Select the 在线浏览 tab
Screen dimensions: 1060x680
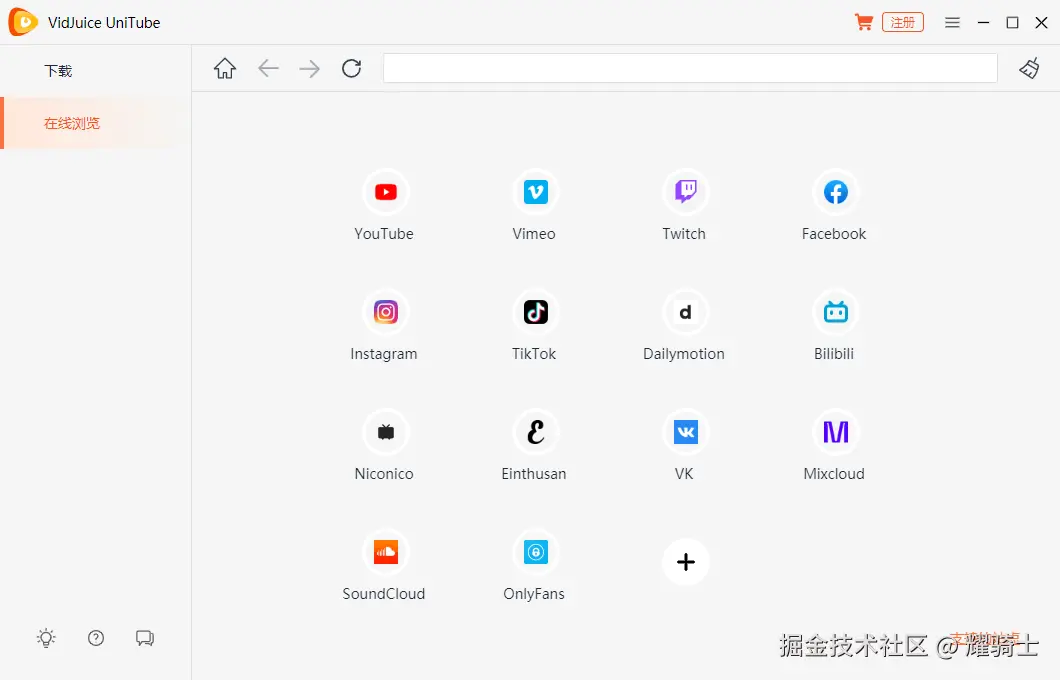95,123
